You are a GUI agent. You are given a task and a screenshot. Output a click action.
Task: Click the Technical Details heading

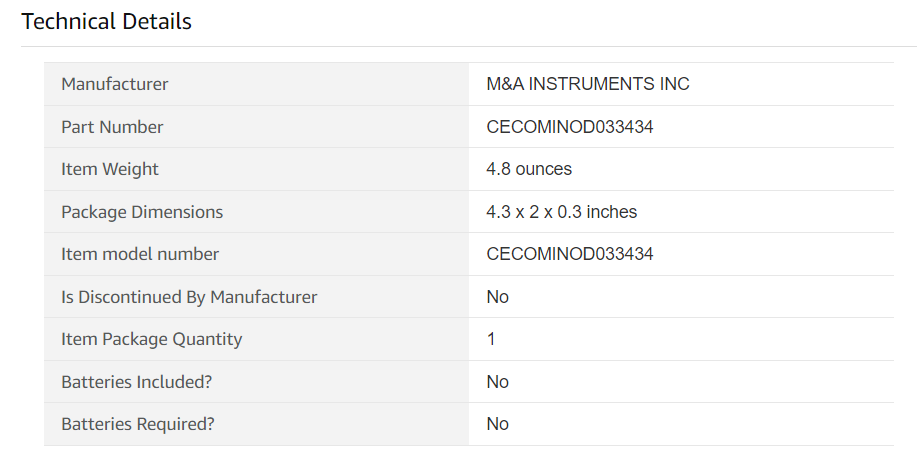pos(106,22)
